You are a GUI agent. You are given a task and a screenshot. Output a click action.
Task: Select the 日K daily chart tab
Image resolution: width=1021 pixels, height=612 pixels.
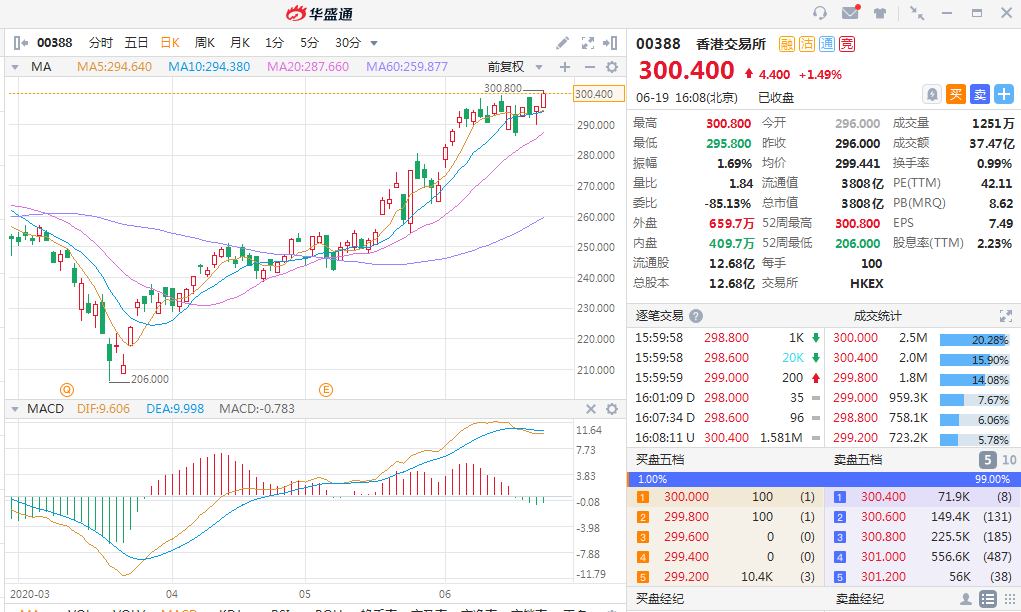(170, 43)
